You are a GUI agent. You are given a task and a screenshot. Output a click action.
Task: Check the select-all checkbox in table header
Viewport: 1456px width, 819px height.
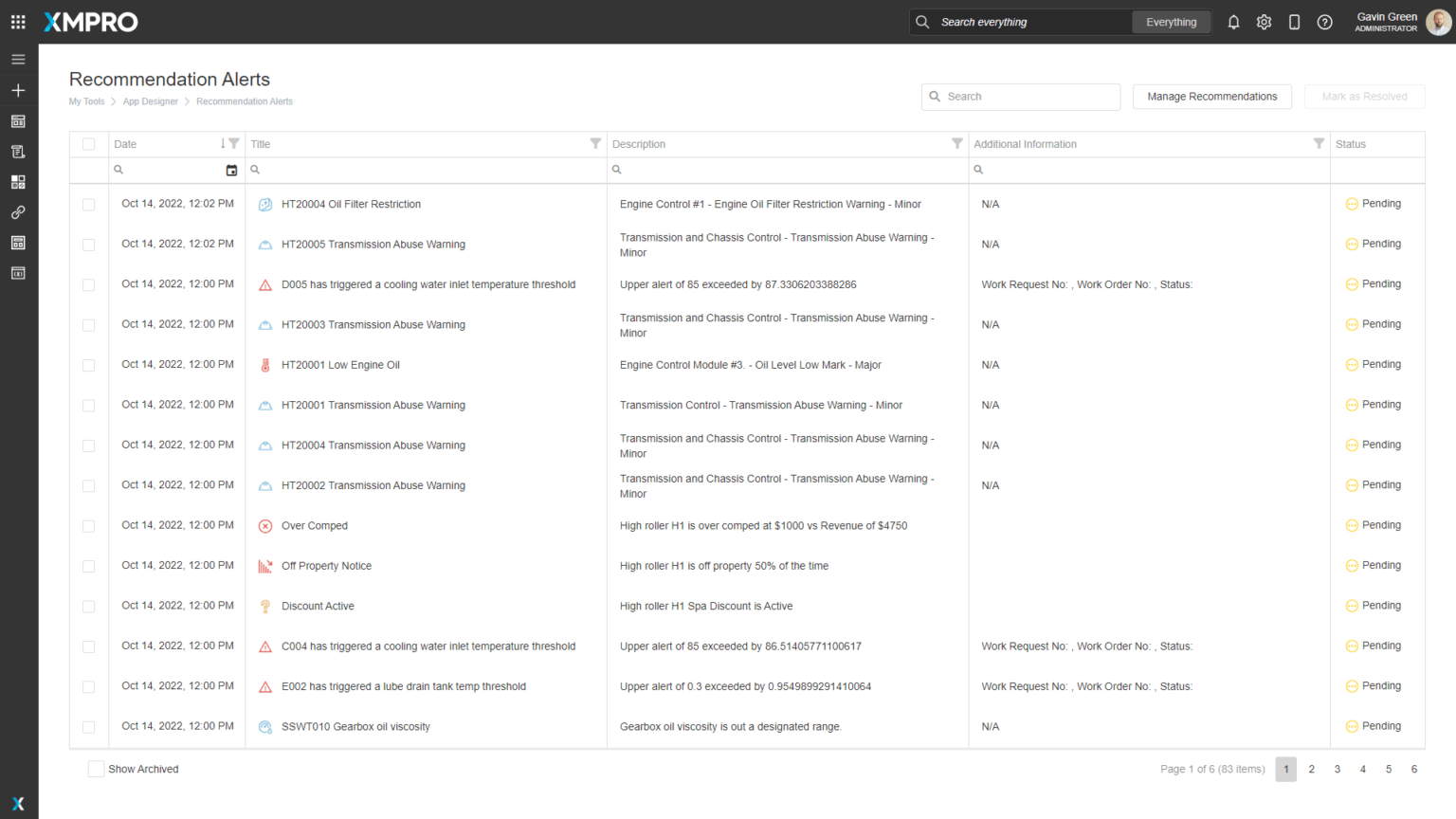[x=88, y=144]
